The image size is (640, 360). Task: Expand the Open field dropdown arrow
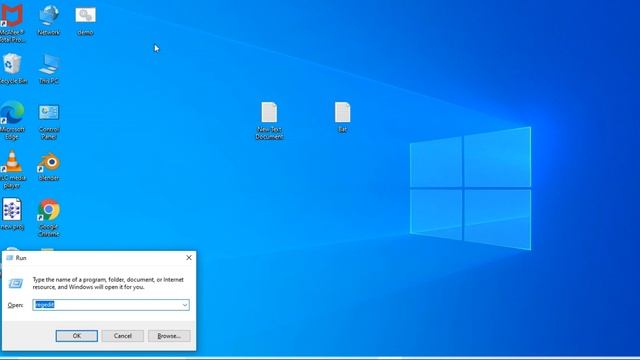pyautogui.click(x=185, y=305)
